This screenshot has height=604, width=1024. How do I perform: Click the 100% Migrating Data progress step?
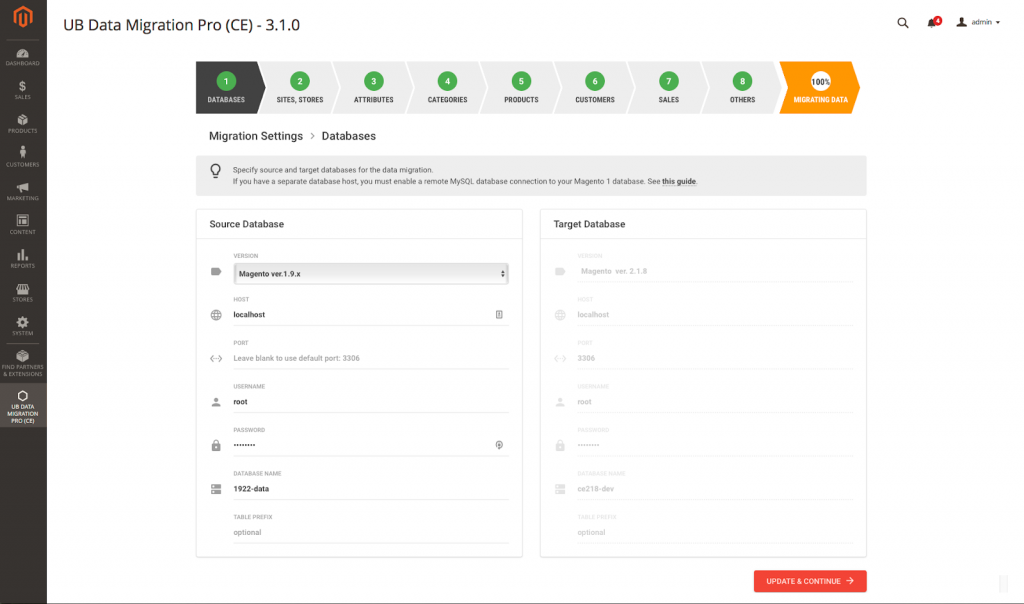click(819, 88)
